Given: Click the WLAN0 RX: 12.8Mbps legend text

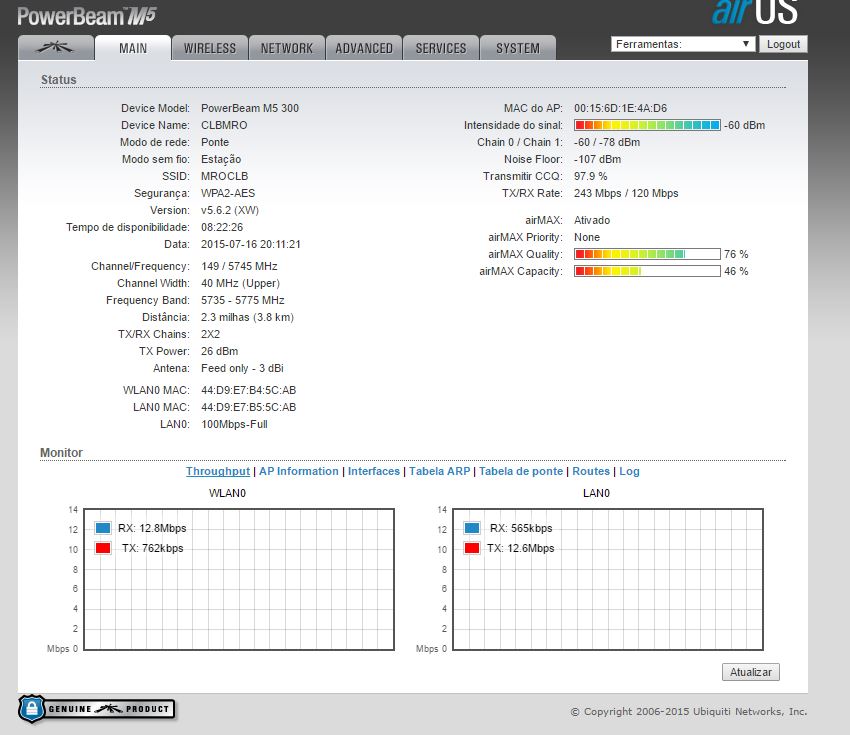Looking at the screenshot, I should (x=152, y=528).
